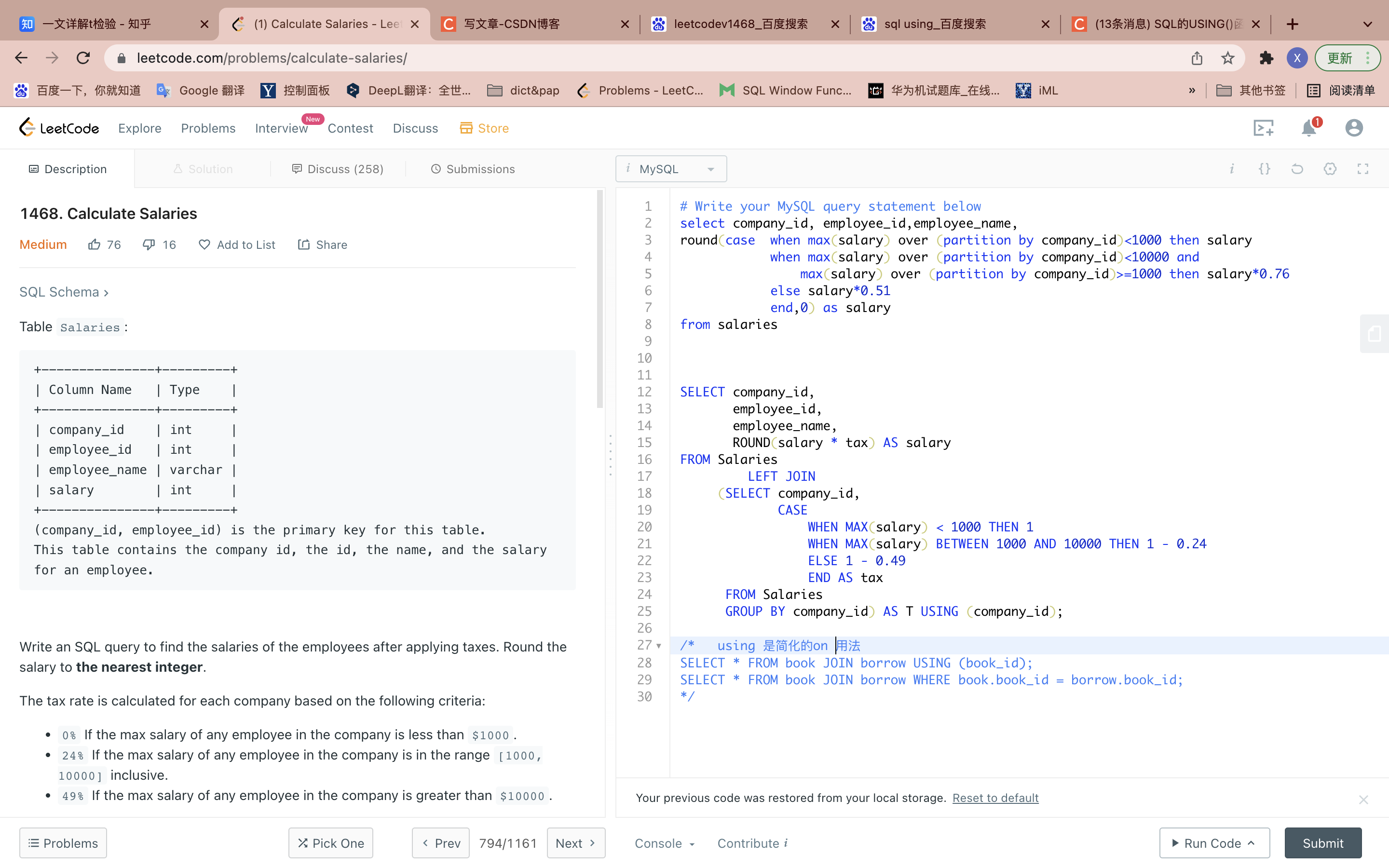The image size is (1389, 868).
Task: Reset code with the revert arrow icon
Action: click(x=1297, y=169)
